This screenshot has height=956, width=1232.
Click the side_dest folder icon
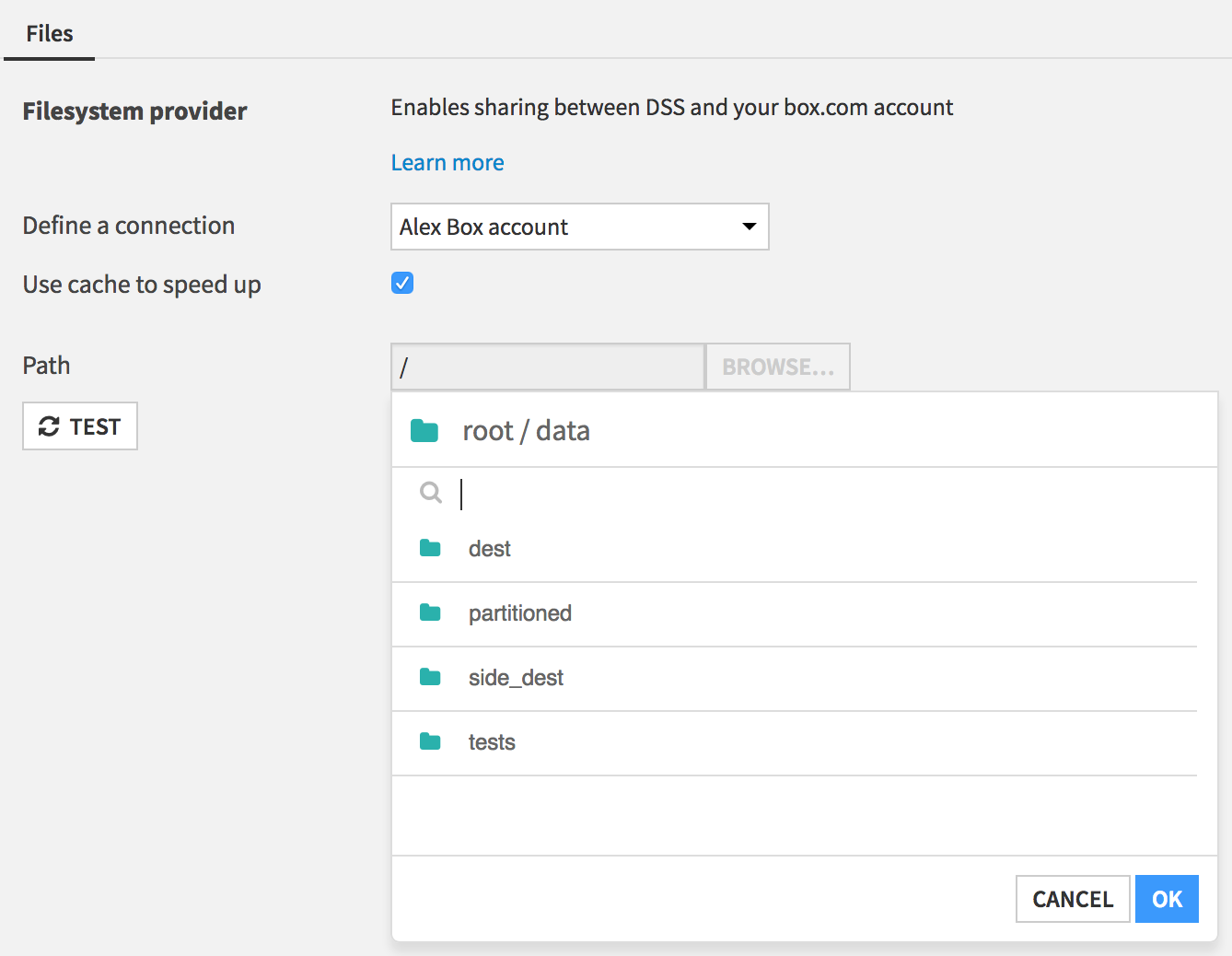click(x=430, y=678)
